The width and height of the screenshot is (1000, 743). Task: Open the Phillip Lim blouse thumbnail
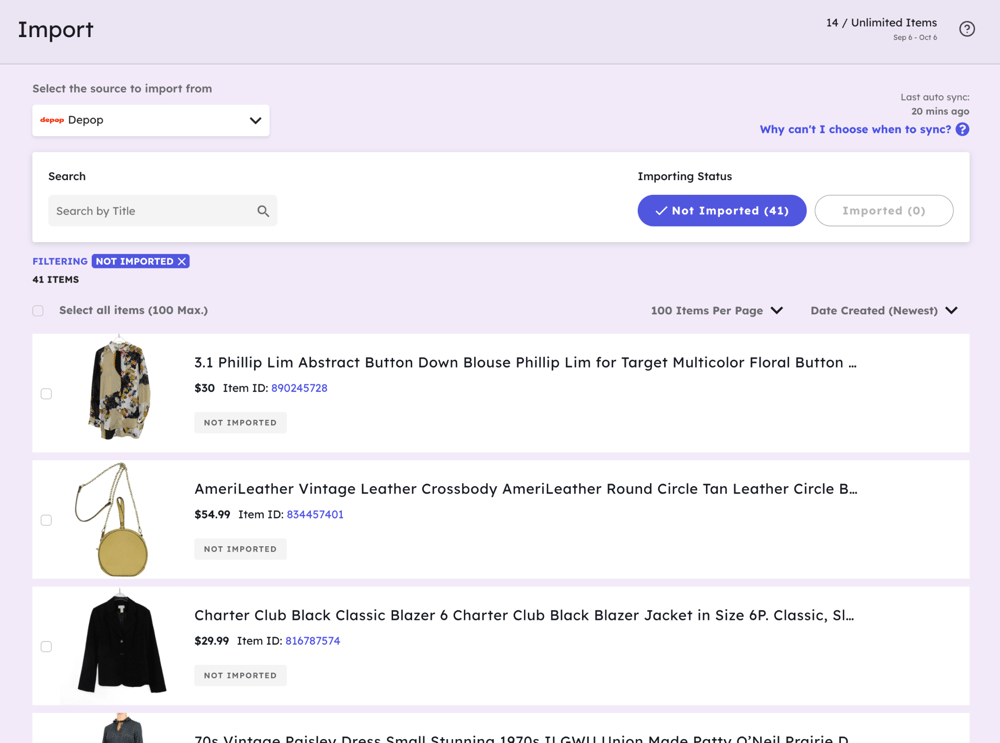click(x=119, y=388)
